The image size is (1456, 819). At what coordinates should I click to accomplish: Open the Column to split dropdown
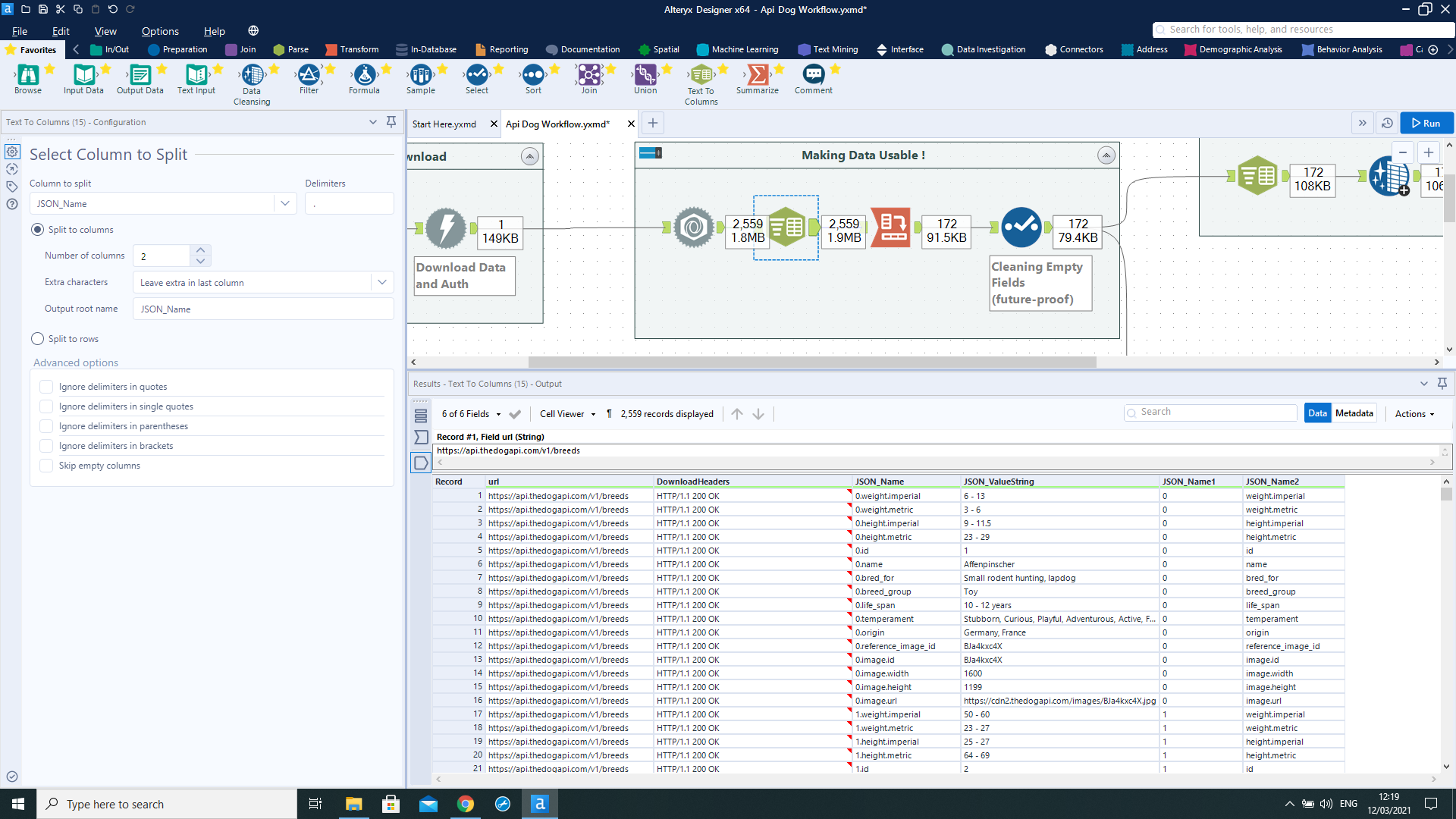284,203
